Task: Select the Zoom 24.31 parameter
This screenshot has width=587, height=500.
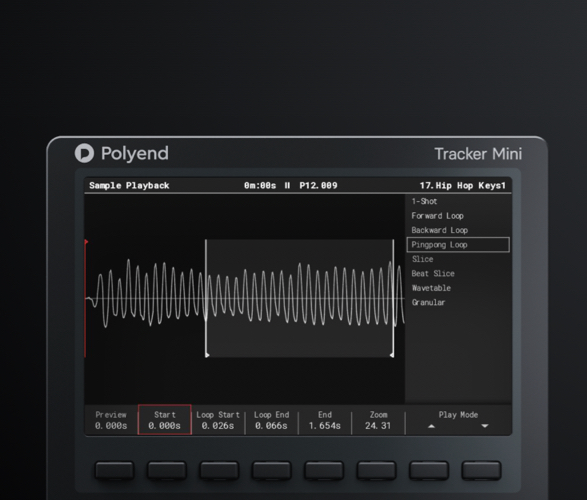Action: tap(378, 420)
